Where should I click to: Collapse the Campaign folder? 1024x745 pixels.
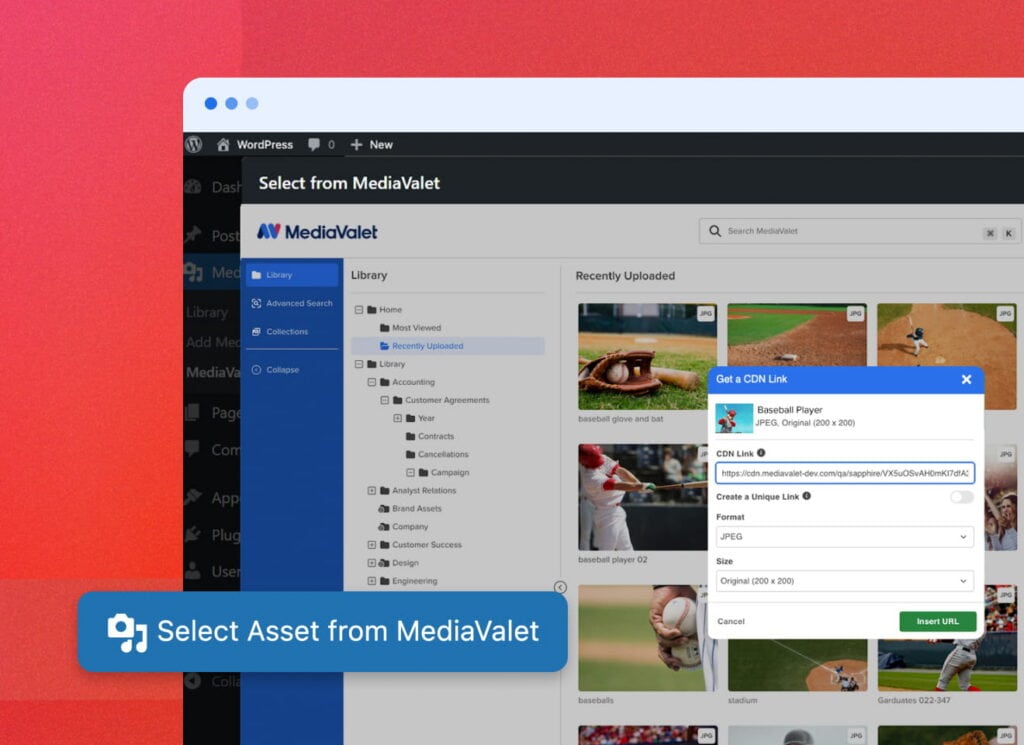(410, 472)
